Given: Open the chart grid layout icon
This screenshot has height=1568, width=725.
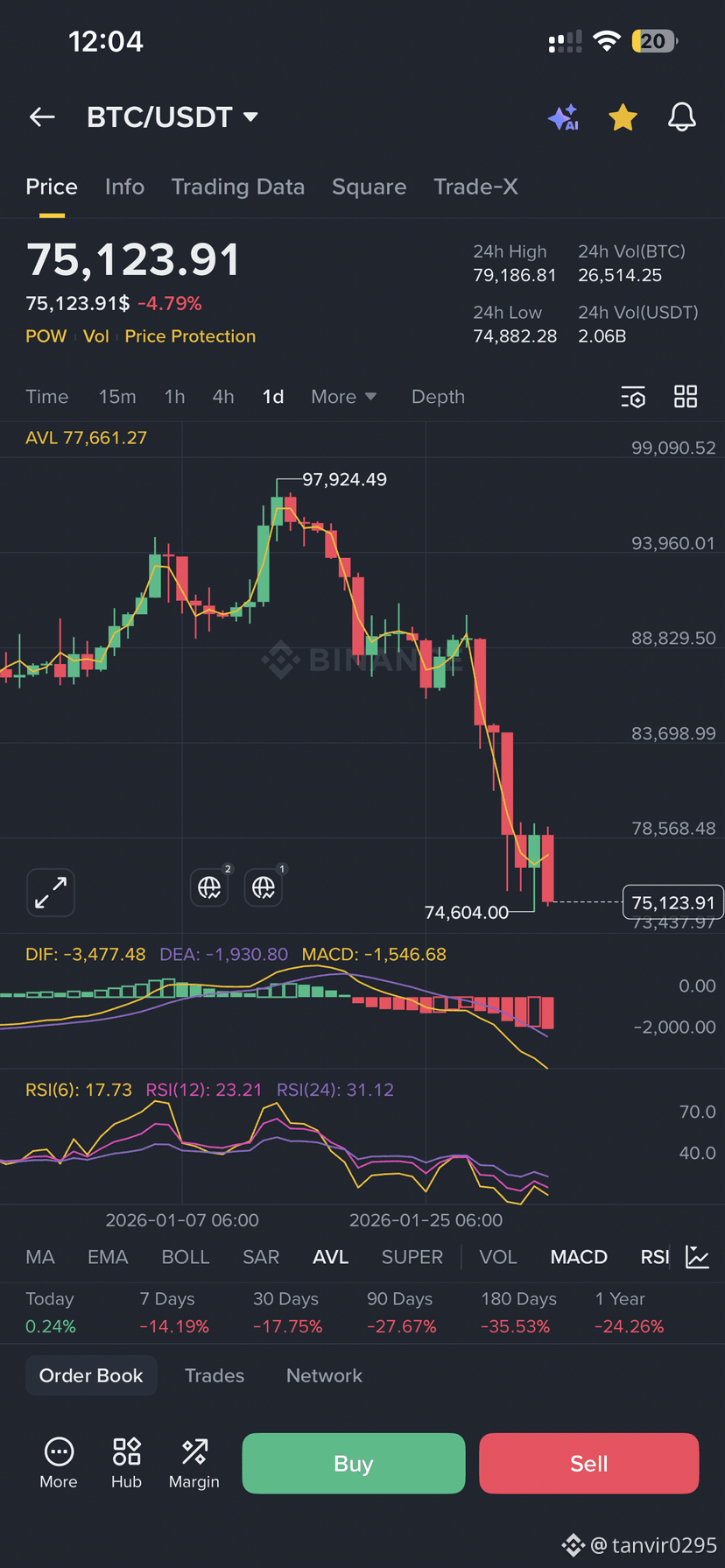Looking at the screenshot, I should (686, 397).
